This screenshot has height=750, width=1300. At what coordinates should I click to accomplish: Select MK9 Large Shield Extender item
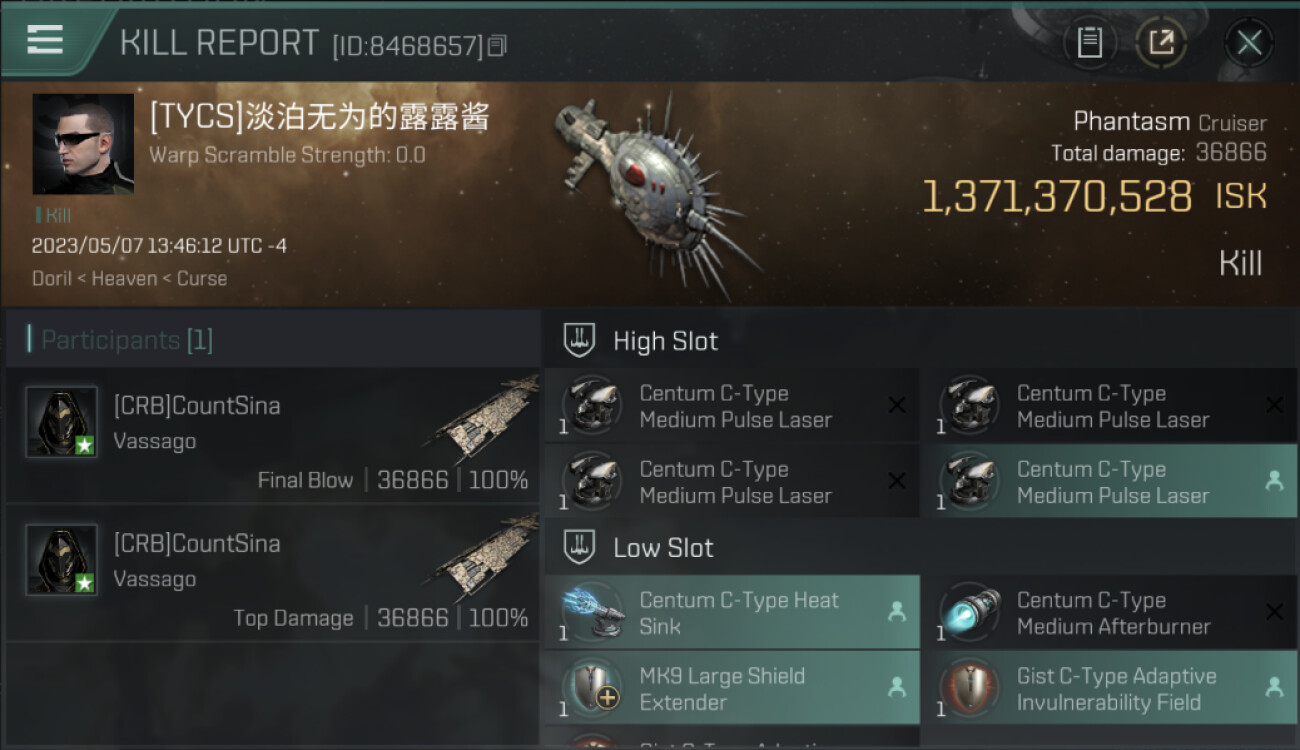731,689
